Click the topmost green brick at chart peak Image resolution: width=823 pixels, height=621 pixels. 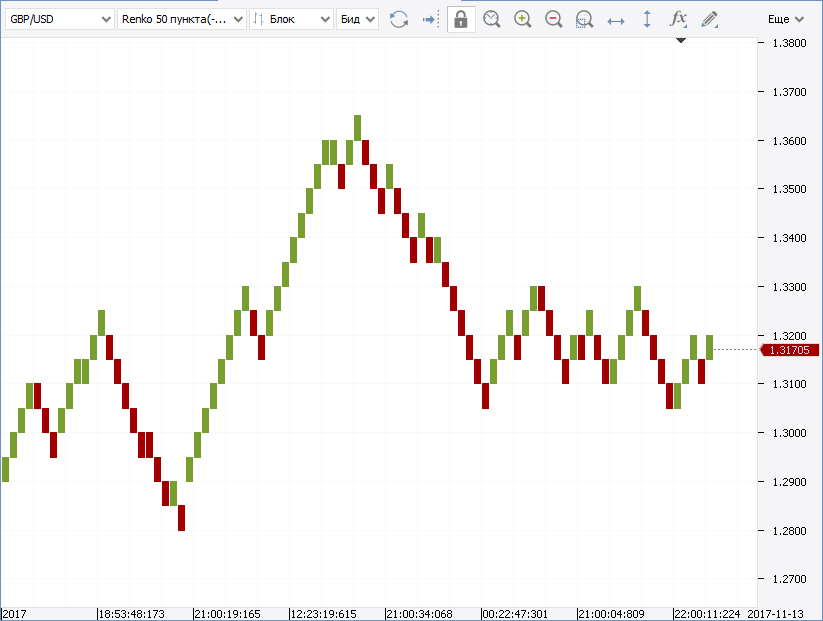click(x=357, y=127)
